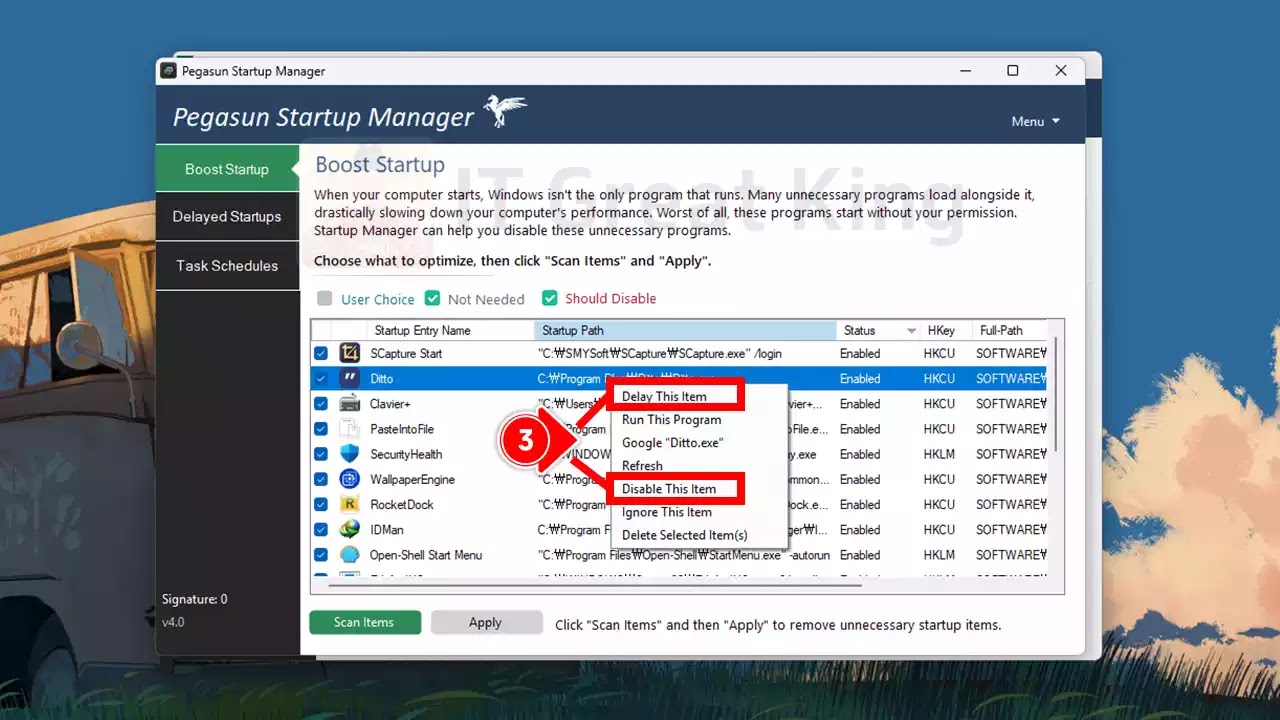
Task: Select the "Open-Shell Start Menu" entry name
Action: pyautogui.click(x=426, y=555)
